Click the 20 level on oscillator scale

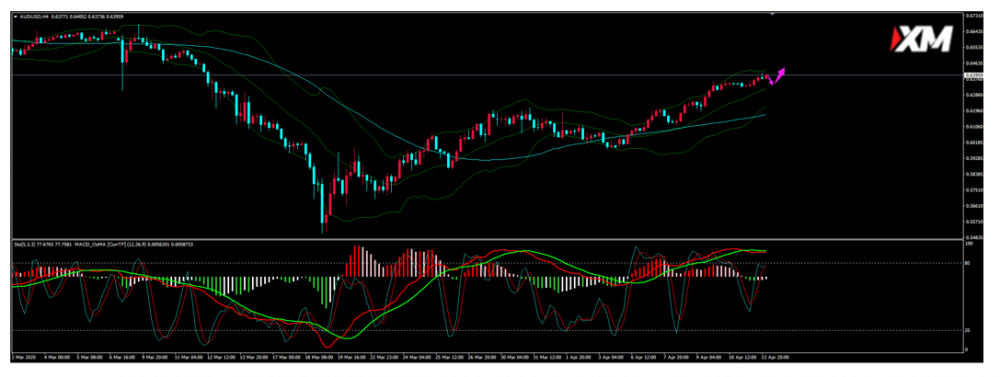pos(967,330)
